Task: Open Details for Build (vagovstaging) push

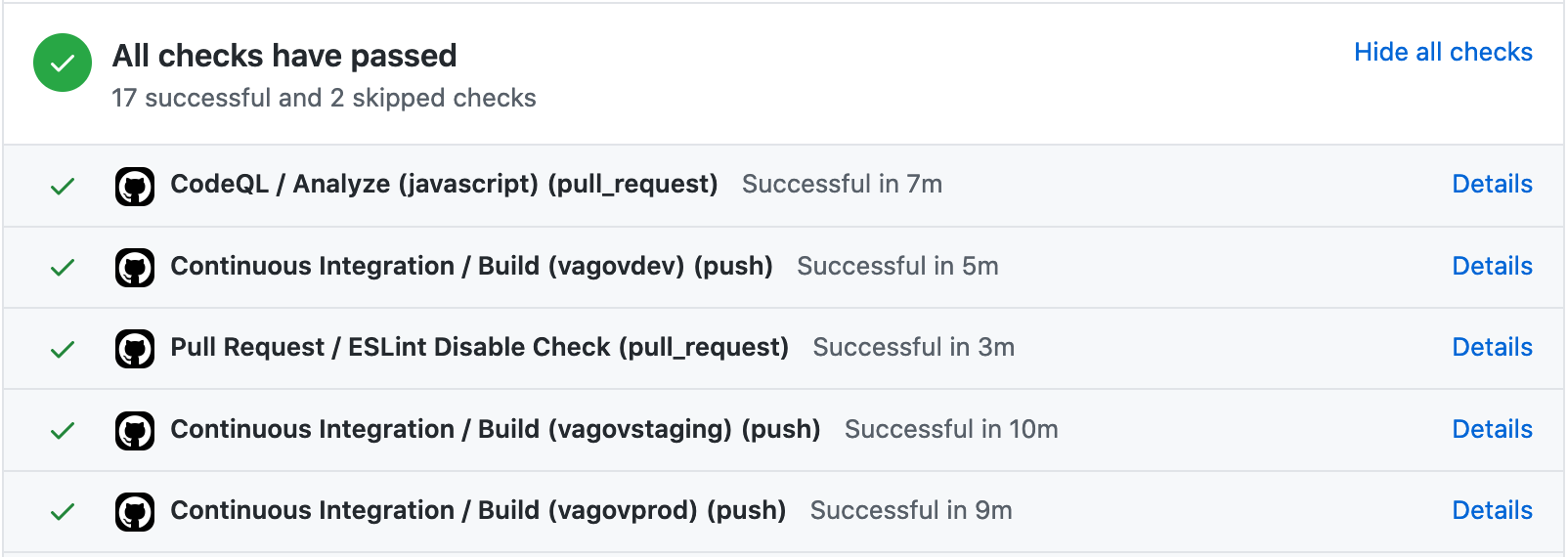Action: (x=1492, y=429)
